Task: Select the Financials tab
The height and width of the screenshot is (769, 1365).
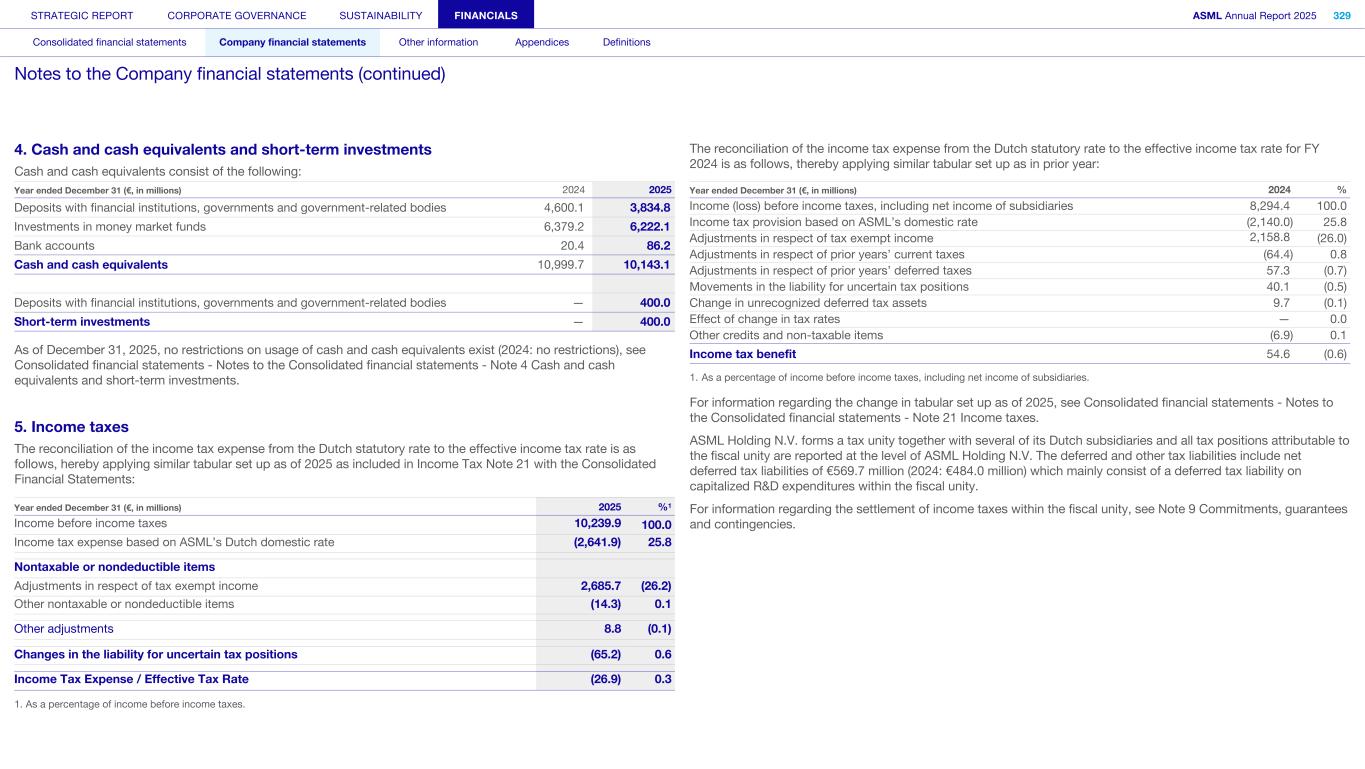Action: pyautogui.click(x=485, y=15)
